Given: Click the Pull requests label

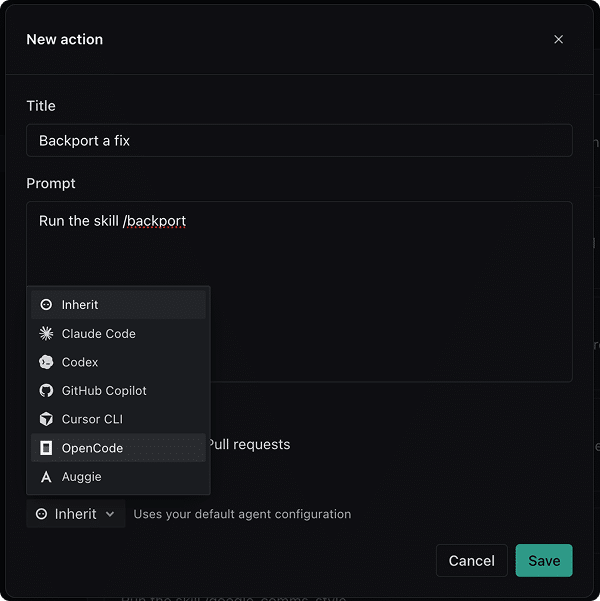Looking at the screenshot, I should click(249, 445).
